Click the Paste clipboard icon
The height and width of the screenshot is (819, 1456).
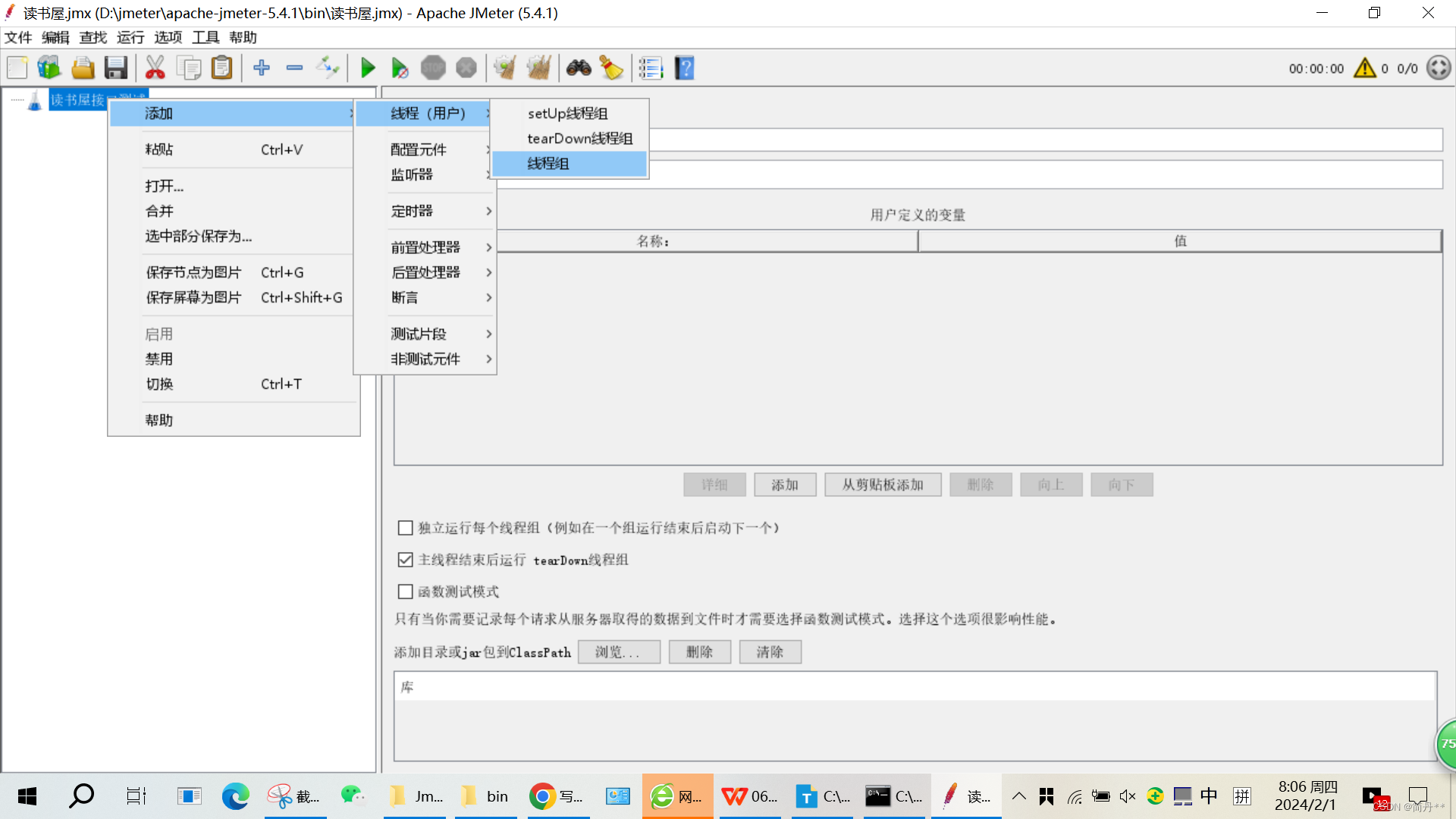tap(221, 68)
